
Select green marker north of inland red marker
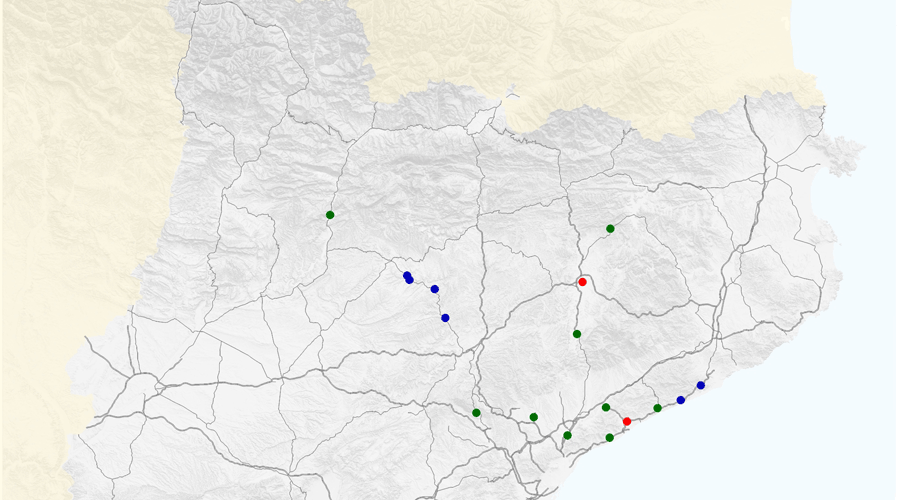610,229
